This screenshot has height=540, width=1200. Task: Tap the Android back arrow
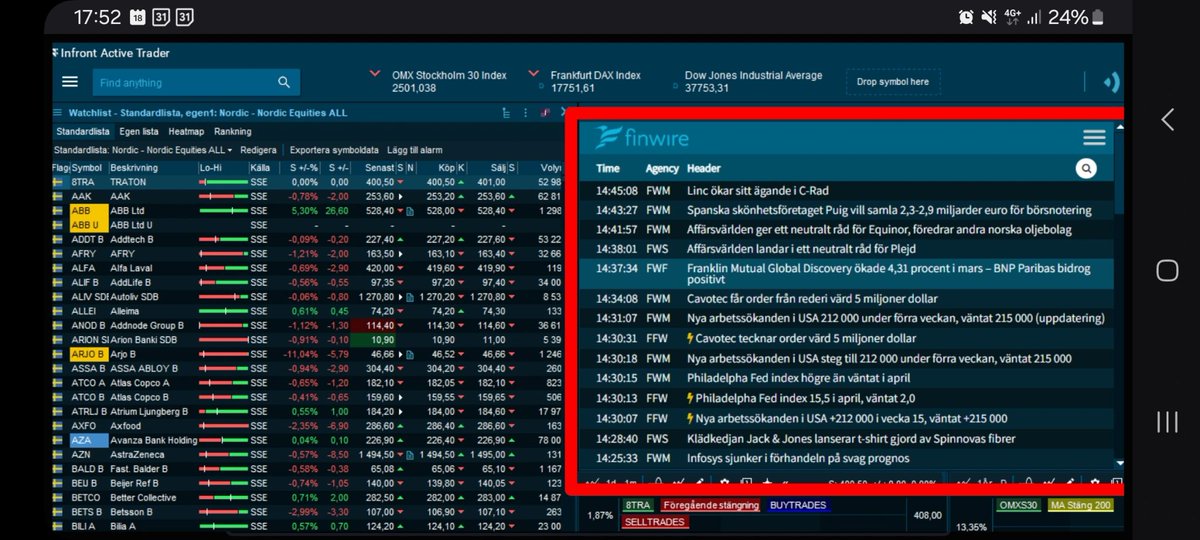[x=1167, y=120]
